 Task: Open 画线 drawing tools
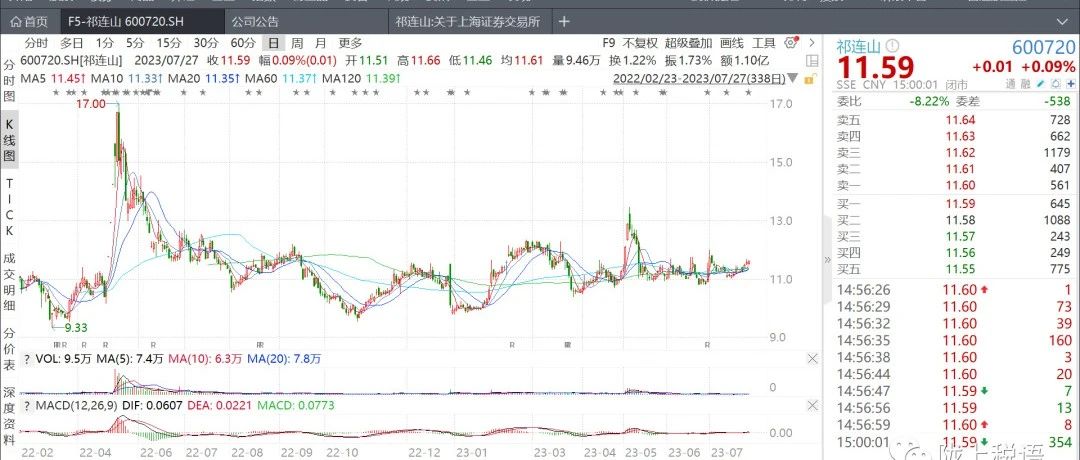[731, 43]
